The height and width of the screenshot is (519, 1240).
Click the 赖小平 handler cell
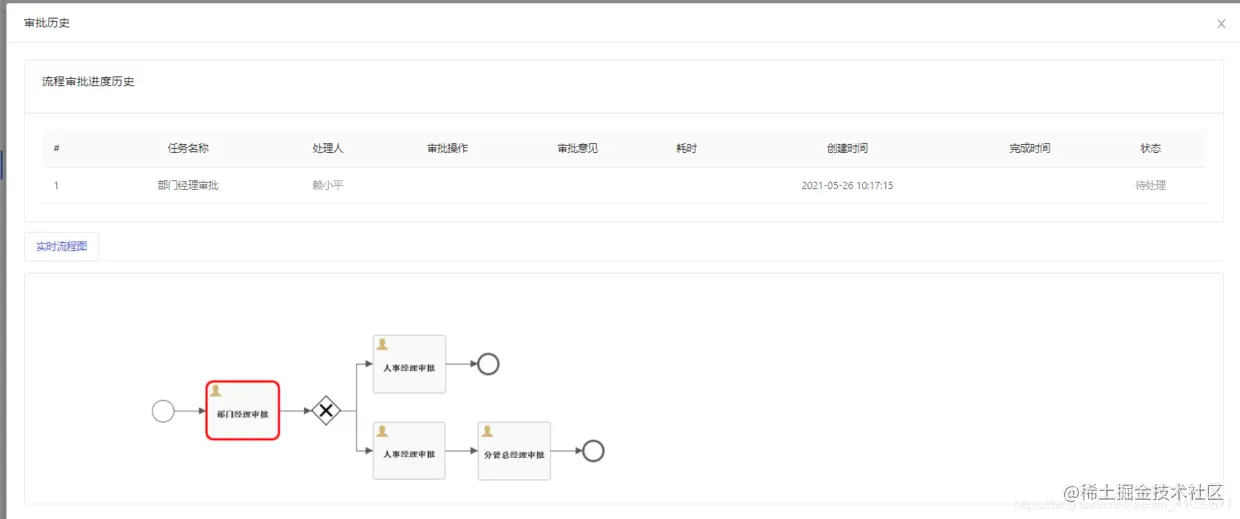pos(328,185)
